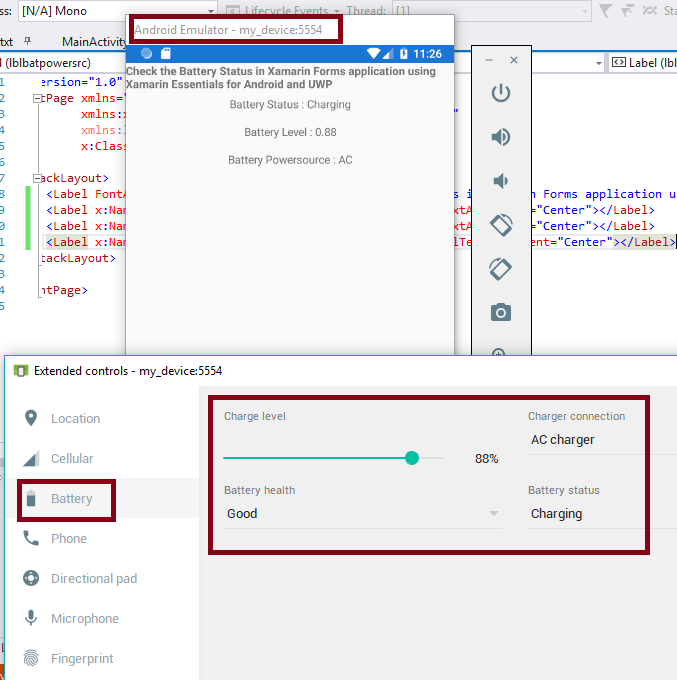Click the filter funnel icon in Visual Studio toolbar
Image resolution: width=677 pixels, height=680 pixels.
pos(605,10)
